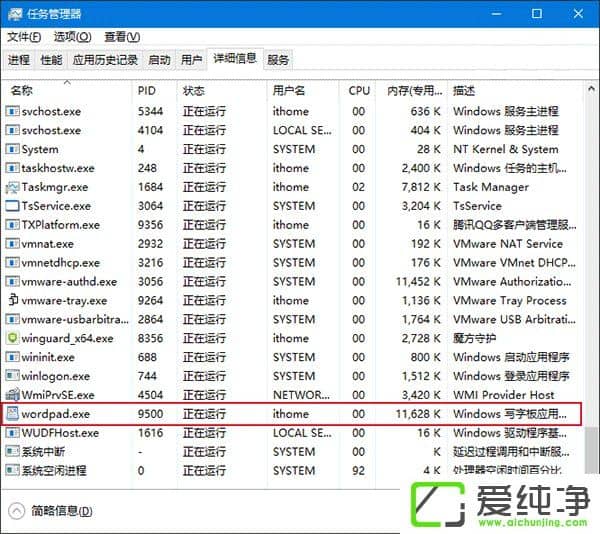Select the System process icon
600x534 pixels.
click(12, 149)
